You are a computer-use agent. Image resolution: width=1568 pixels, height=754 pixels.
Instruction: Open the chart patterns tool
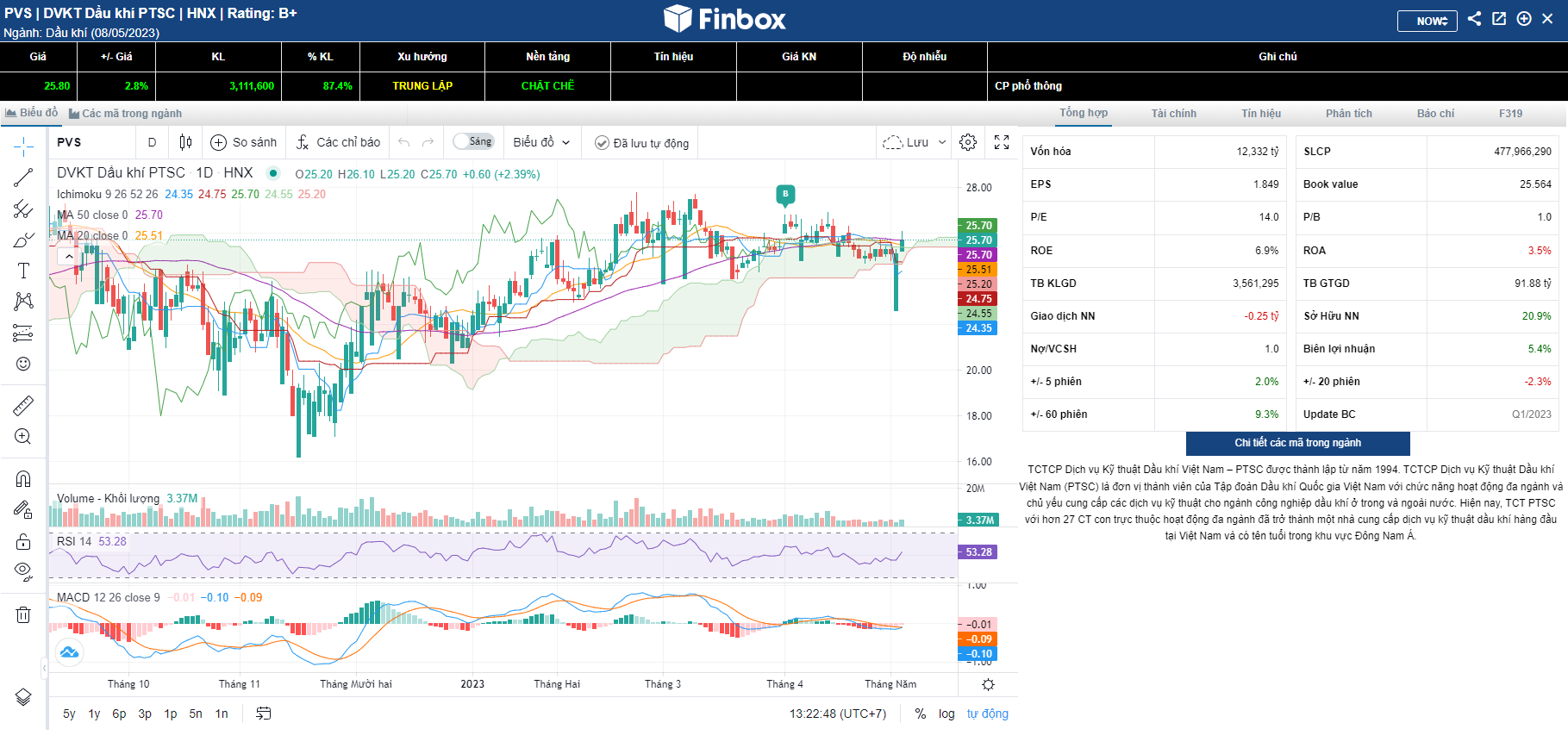pyautogui.click(x=23, y=302)
